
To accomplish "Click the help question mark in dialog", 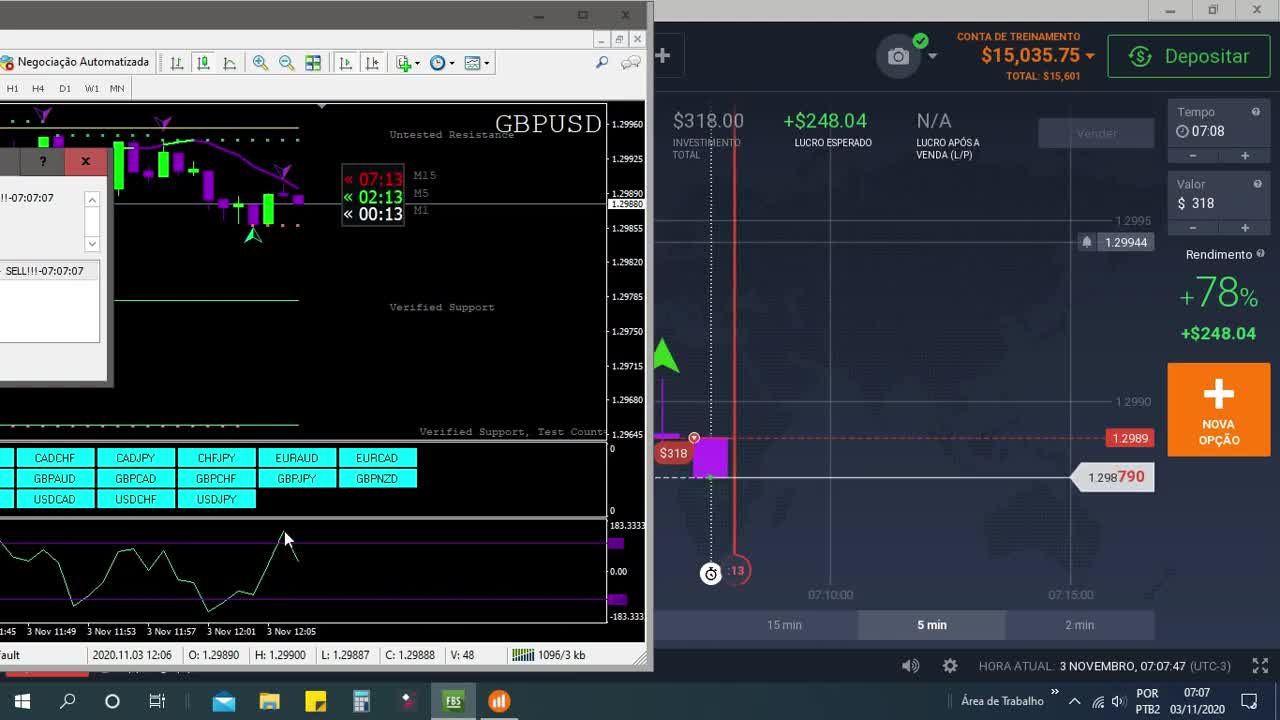I will [x=42, y=161].
